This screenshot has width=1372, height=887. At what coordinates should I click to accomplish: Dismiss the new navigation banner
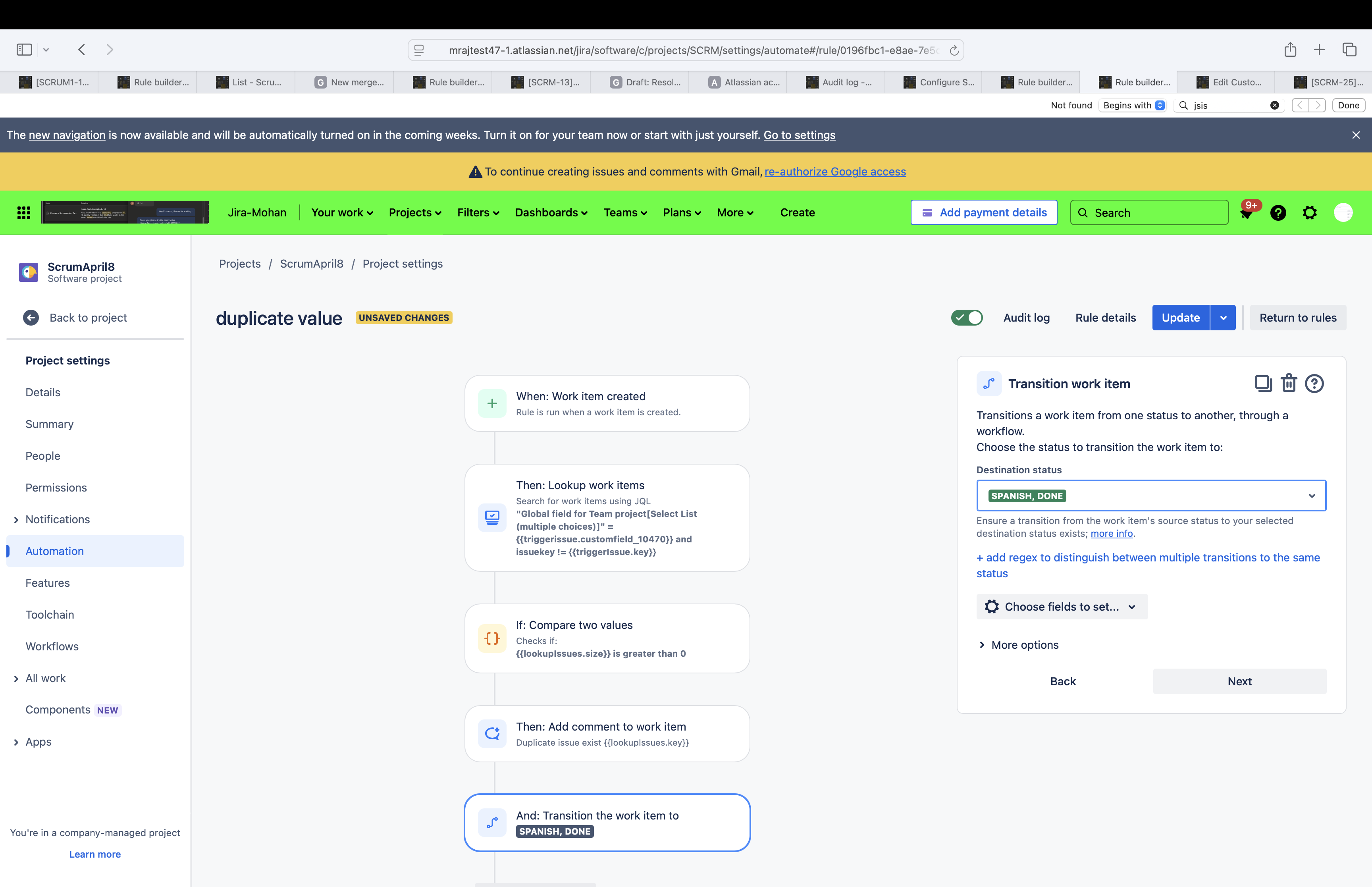pyautogui.click(x=1356, y=135)
